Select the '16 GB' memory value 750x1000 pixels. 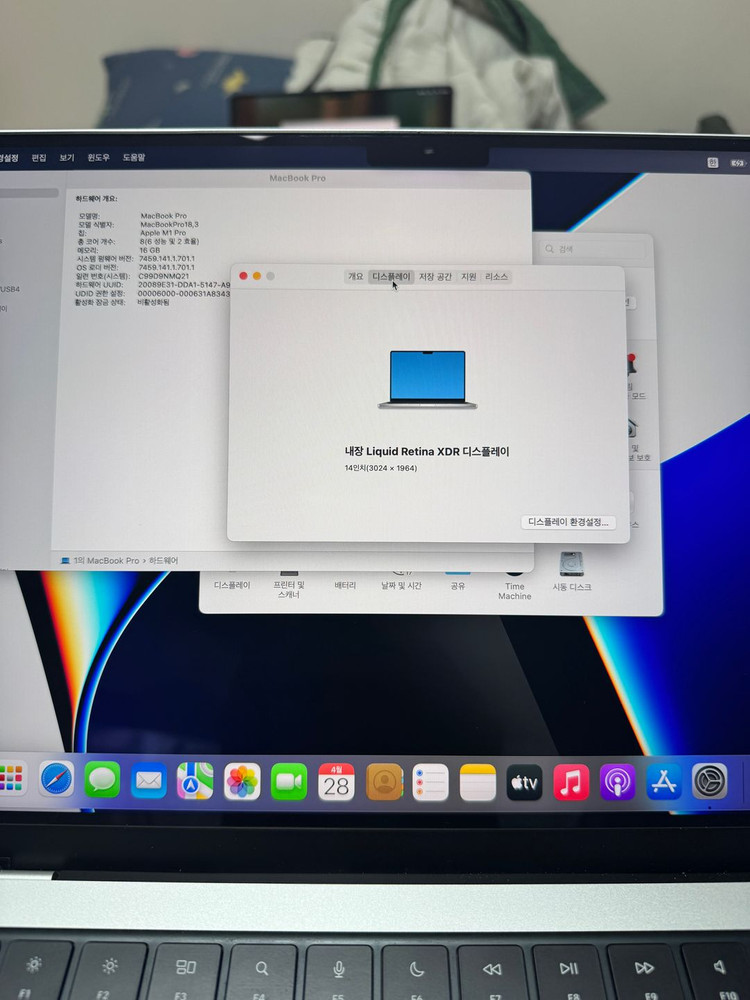click(149, 251)
